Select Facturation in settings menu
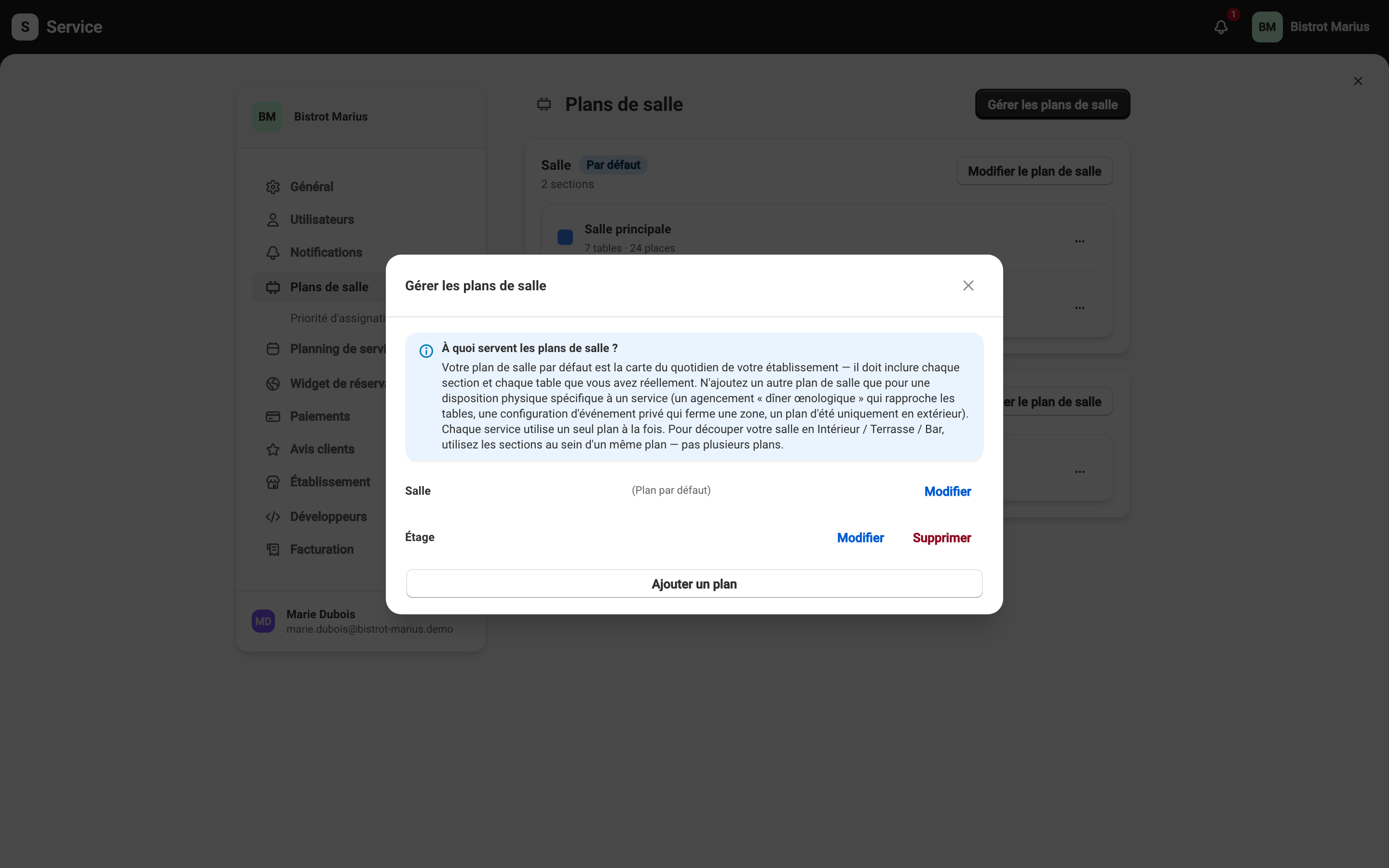The width and height of the screenshot is (1389, 868). (321, 549)
